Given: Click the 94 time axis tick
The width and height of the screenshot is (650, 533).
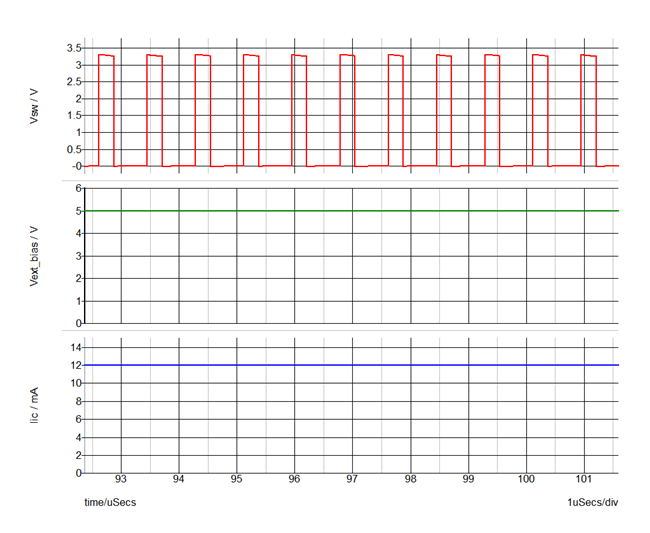Looking at the screenshot, I should pyautogui.click(x=179, y=479).
